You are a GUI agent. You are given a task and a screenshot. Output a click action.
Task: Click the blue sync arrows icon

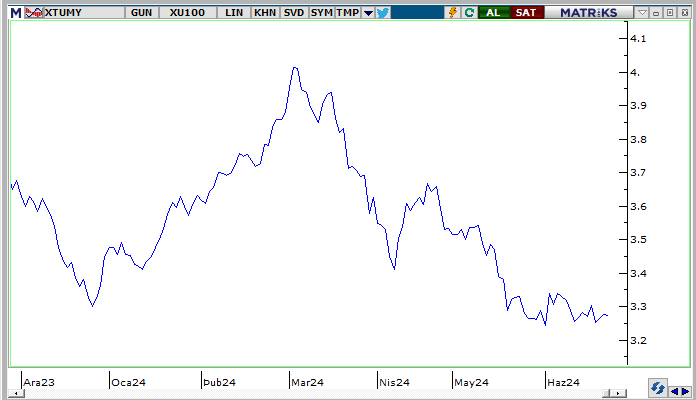click(x=657, y=388)
